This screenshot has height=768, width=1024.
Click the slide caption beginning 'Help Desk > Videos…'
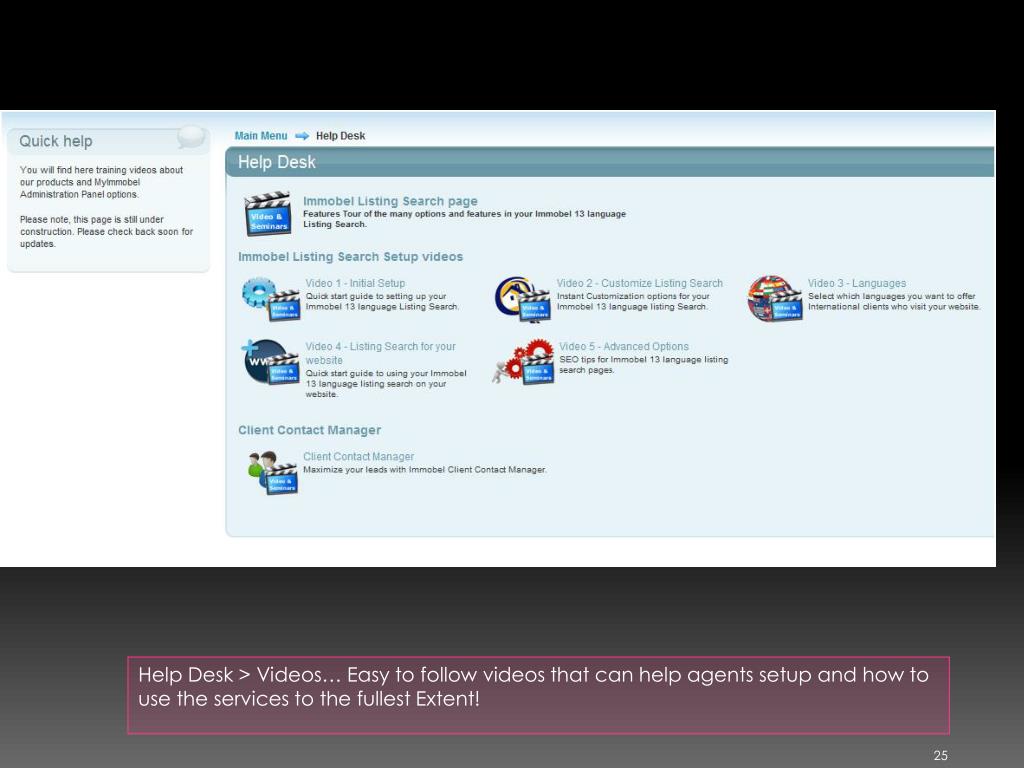pos(538,695)
